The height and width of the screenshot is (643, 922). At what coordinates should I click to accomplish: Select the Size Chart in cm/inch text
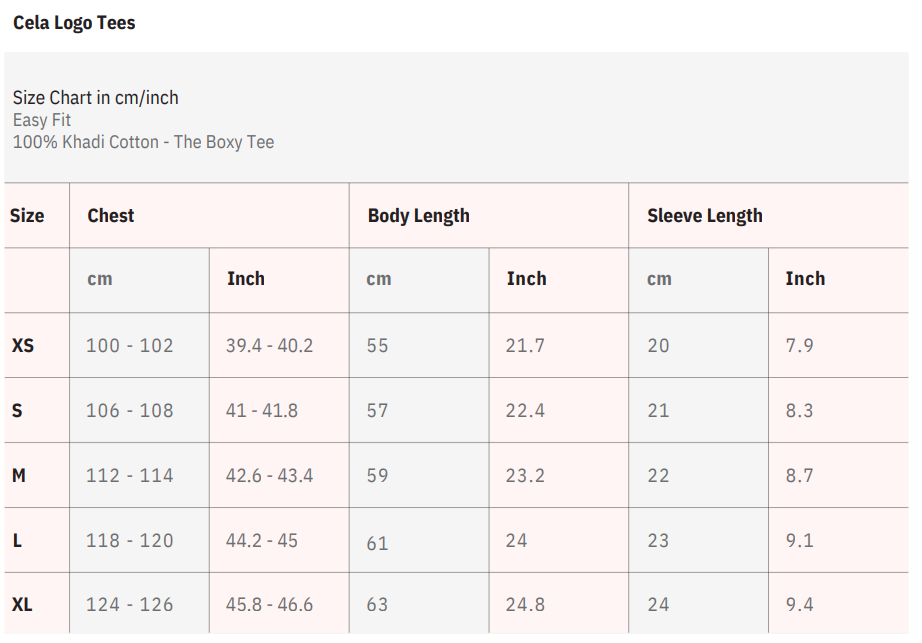pos(95,98)
